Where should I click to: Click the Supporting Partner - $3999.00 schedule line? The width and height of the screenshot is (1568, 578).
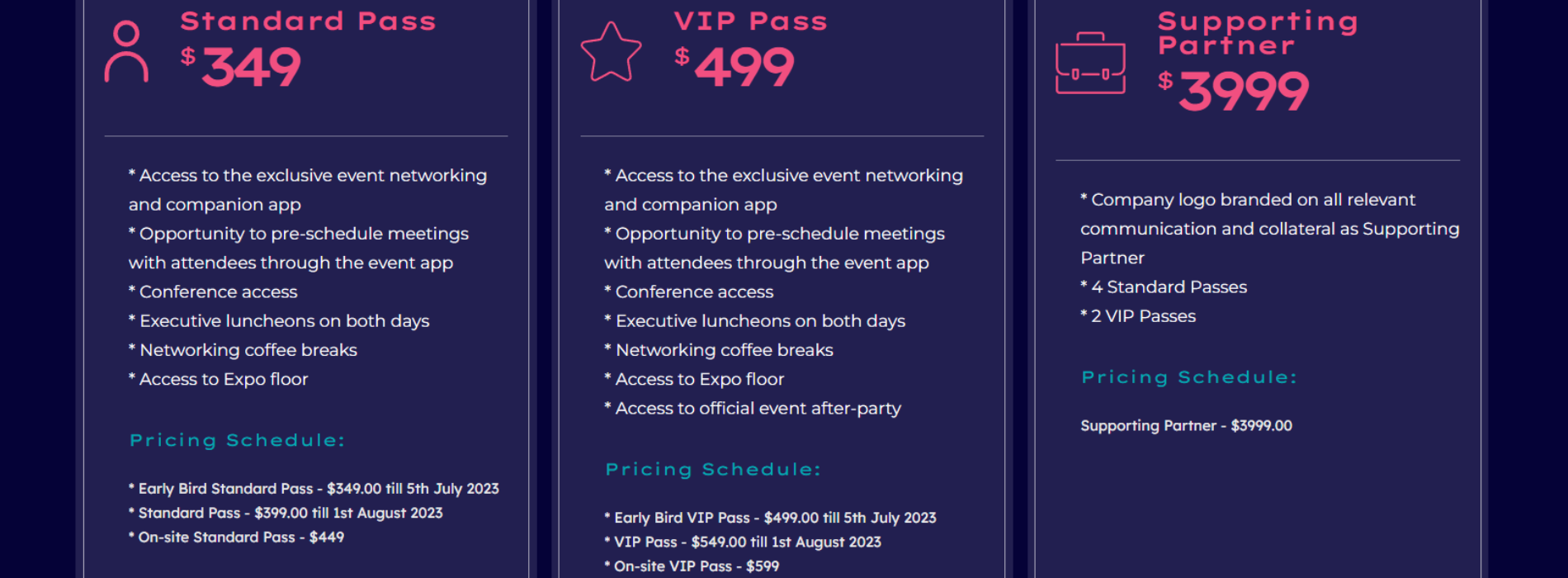tap(1186, 426)
